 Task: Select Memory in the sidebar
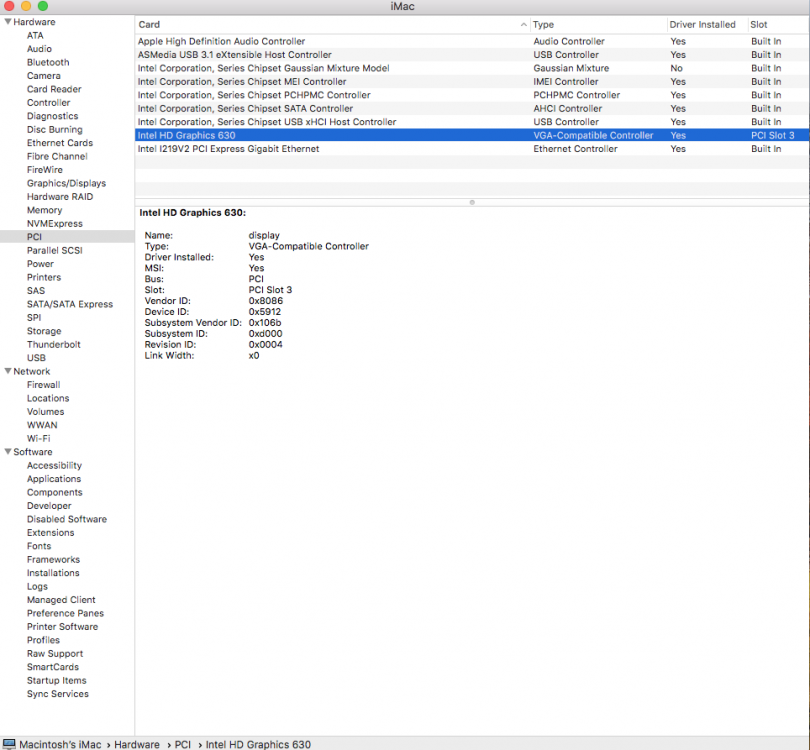(x=44, y=210)
